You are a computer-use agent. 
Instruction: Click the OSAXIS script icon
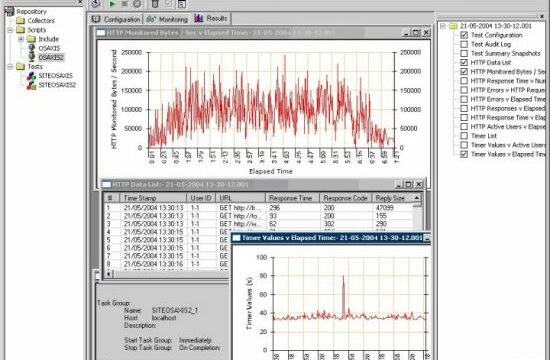pos(32,48)
